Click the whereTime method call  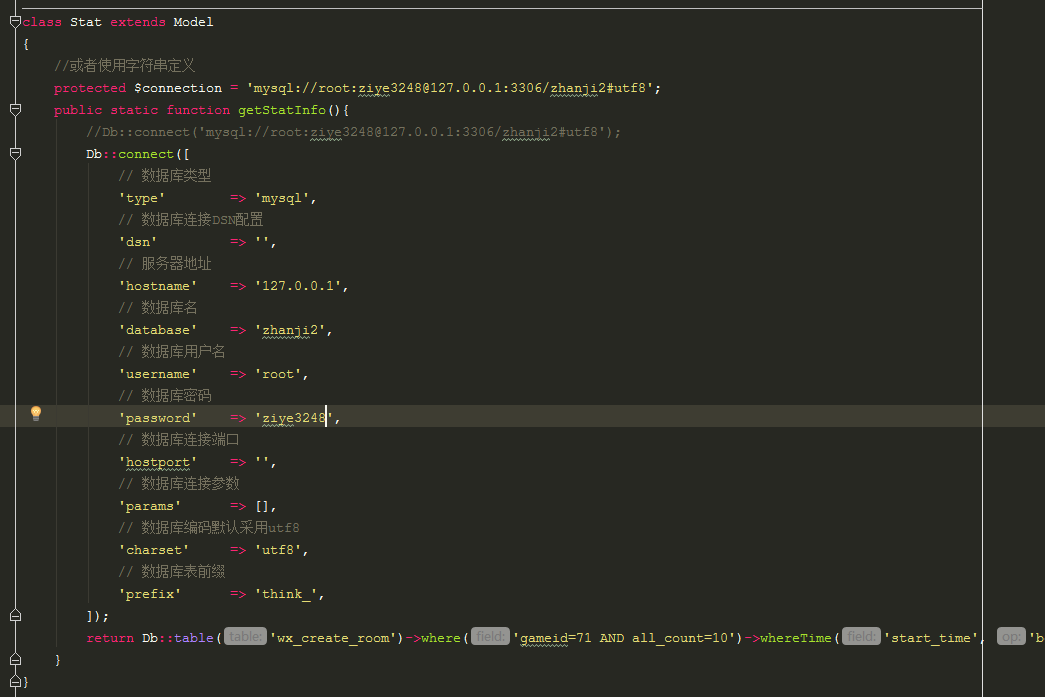point(797,638)
